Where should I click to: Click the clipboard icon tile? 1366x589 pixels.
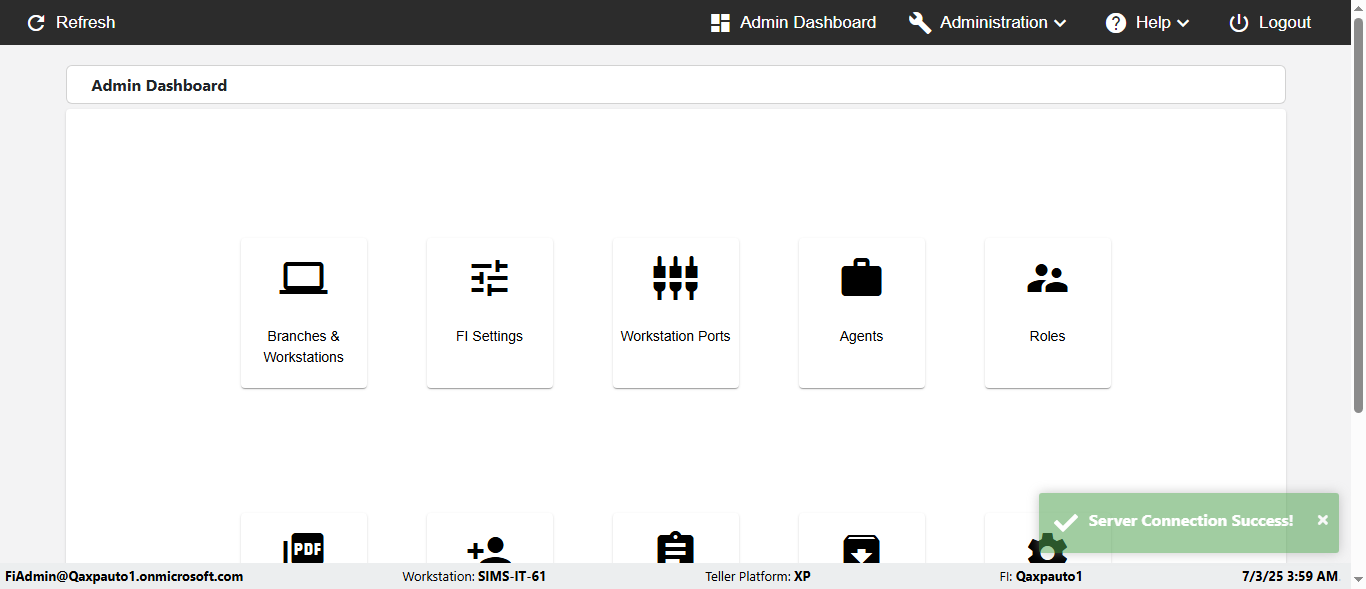(676, 539)
